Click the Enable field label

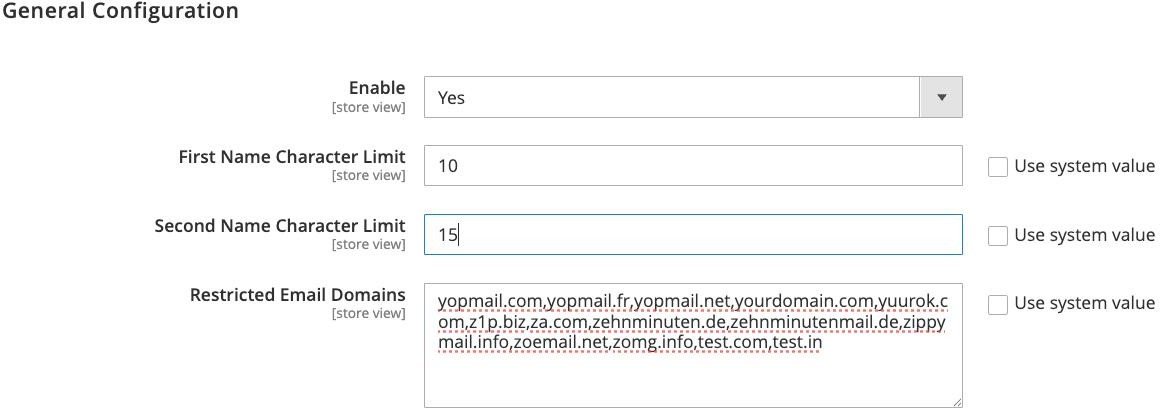pyautogui.click(x=377, y=88)
